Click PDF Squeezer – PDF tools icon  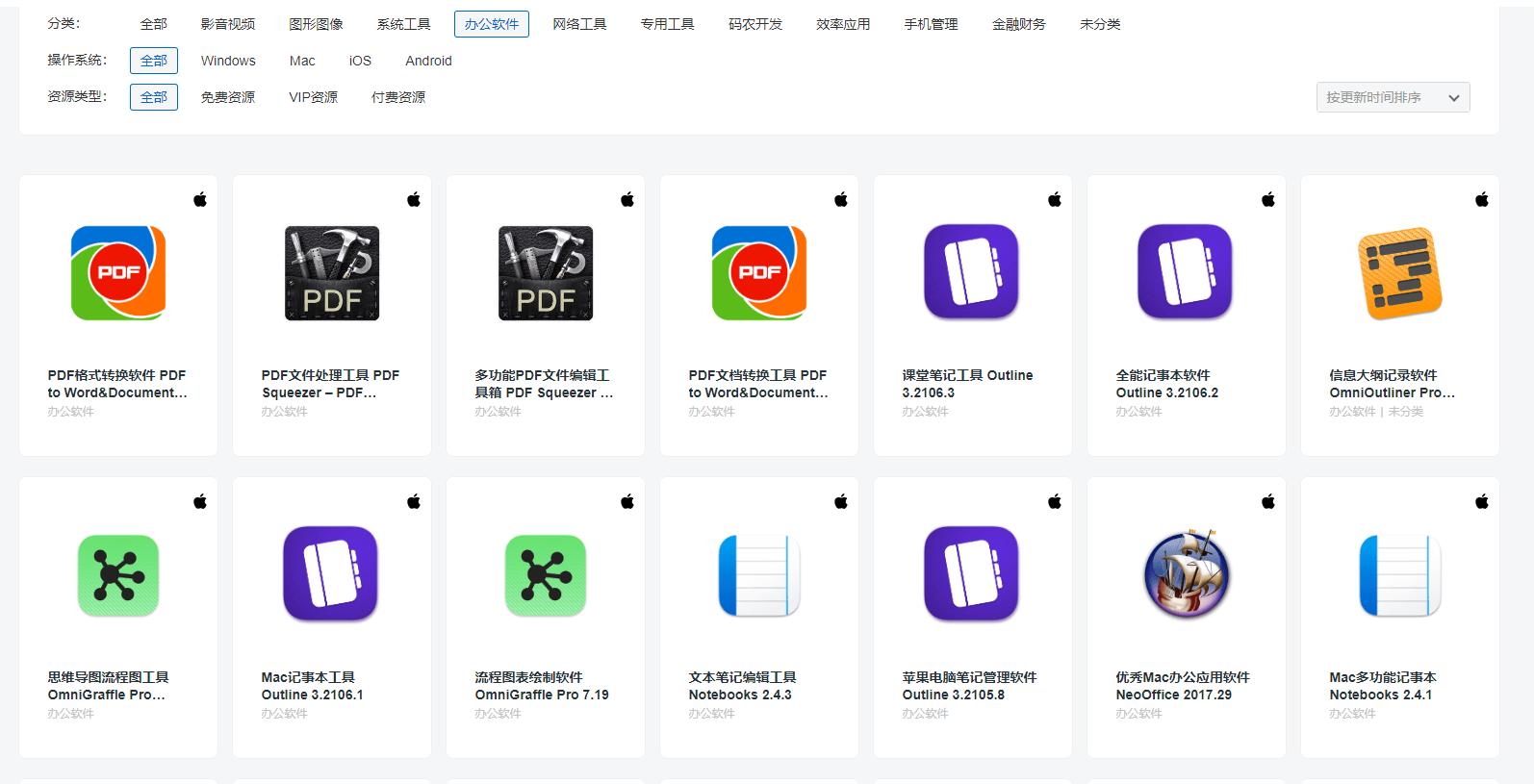332,273
